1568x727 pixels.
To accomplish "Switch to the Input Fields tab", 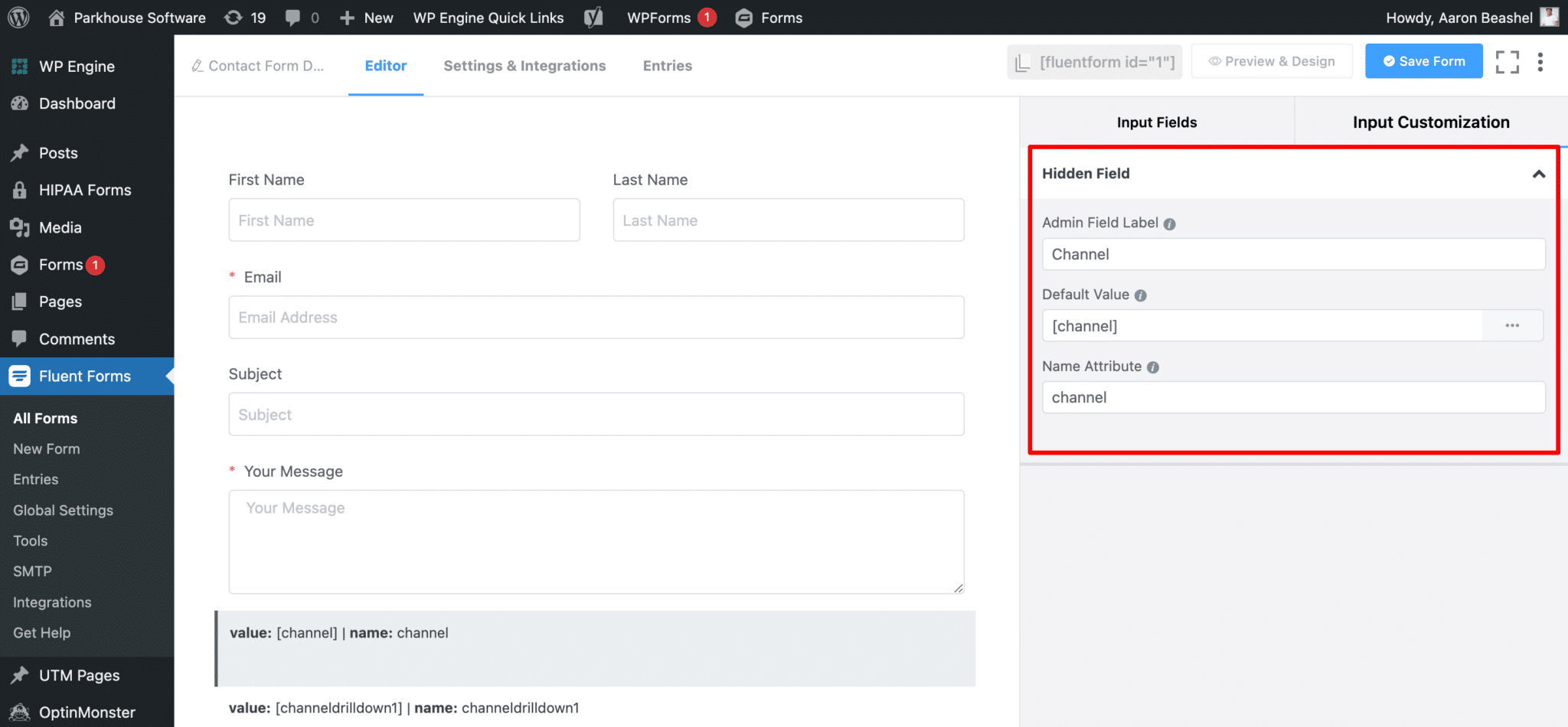I will pos(1156,122).
